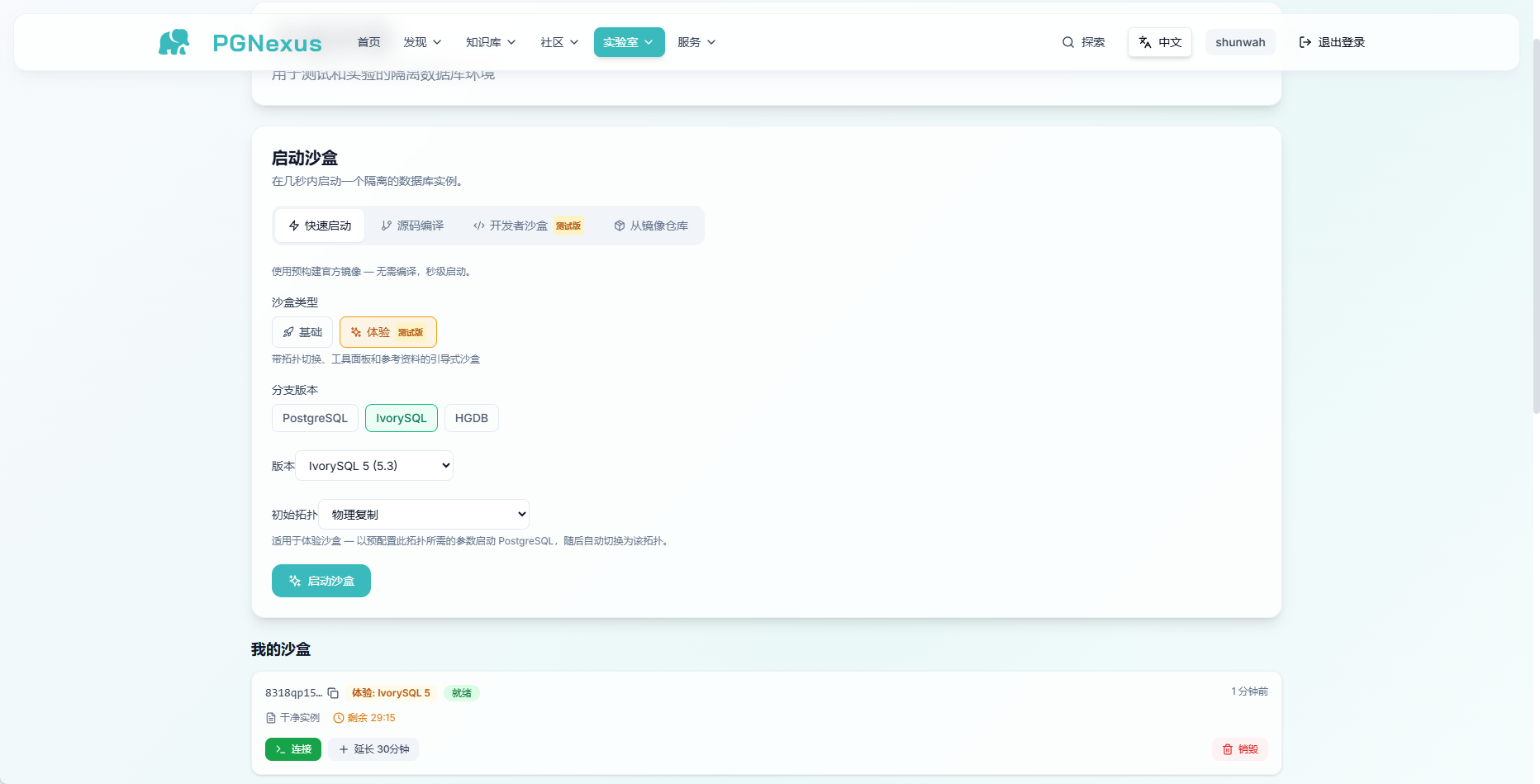Switch to the 从镜像仓库 tab
Screen dimensions: 1540x784
click(x=651, y=226)
